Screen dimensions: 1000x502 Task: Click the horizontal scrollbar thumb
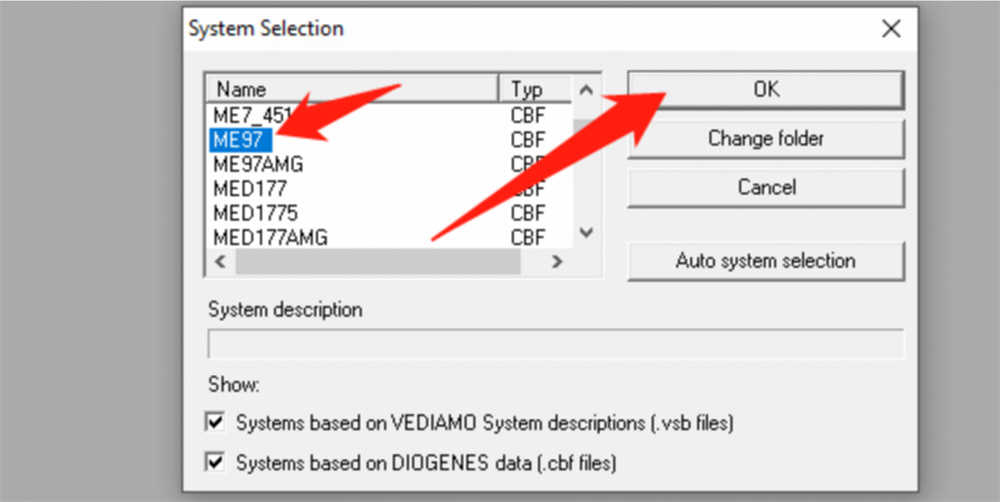(x=378, y=262)
